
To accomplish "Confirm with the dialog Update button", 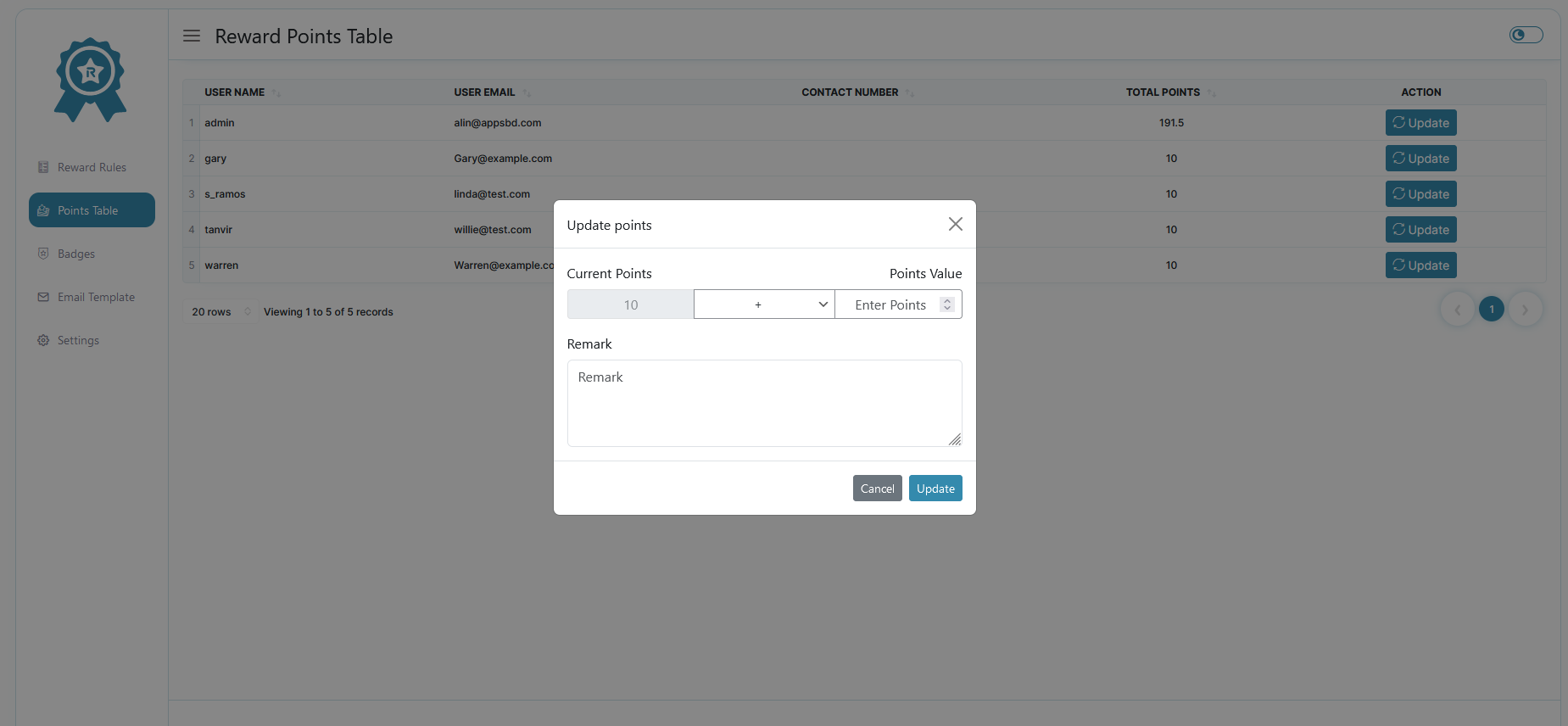I will click(935, 489).
